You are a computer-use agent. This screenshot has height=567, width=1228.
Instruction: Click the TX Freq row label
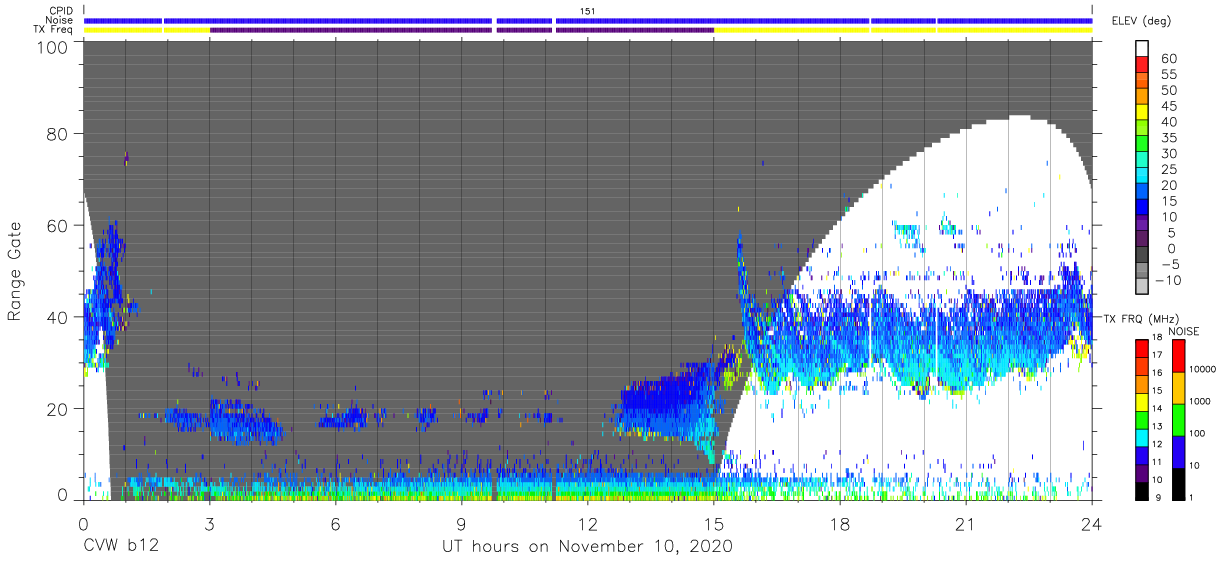(x=54, y=29)
